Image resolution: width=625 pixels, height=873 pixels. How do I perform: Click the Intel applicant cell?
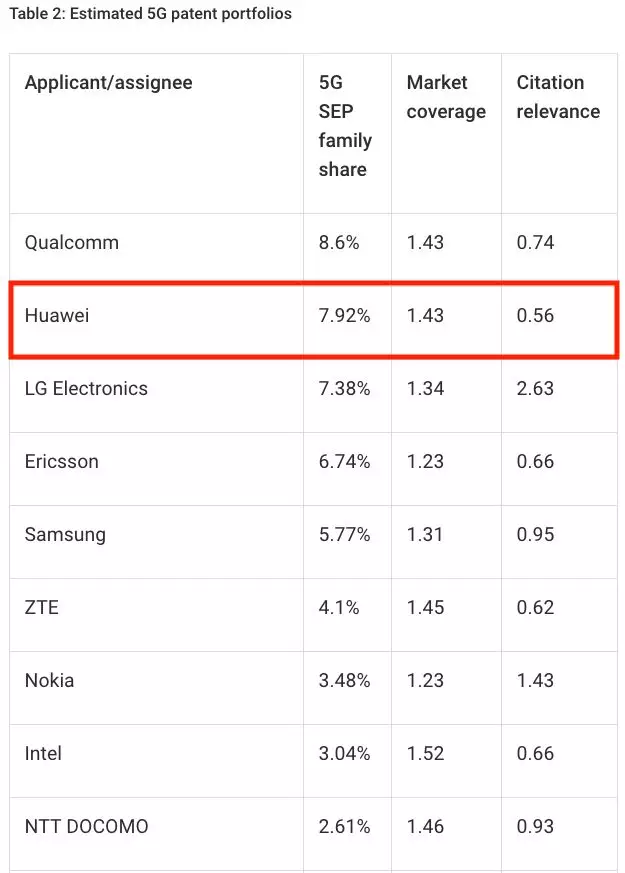click(x=43, y=754)
